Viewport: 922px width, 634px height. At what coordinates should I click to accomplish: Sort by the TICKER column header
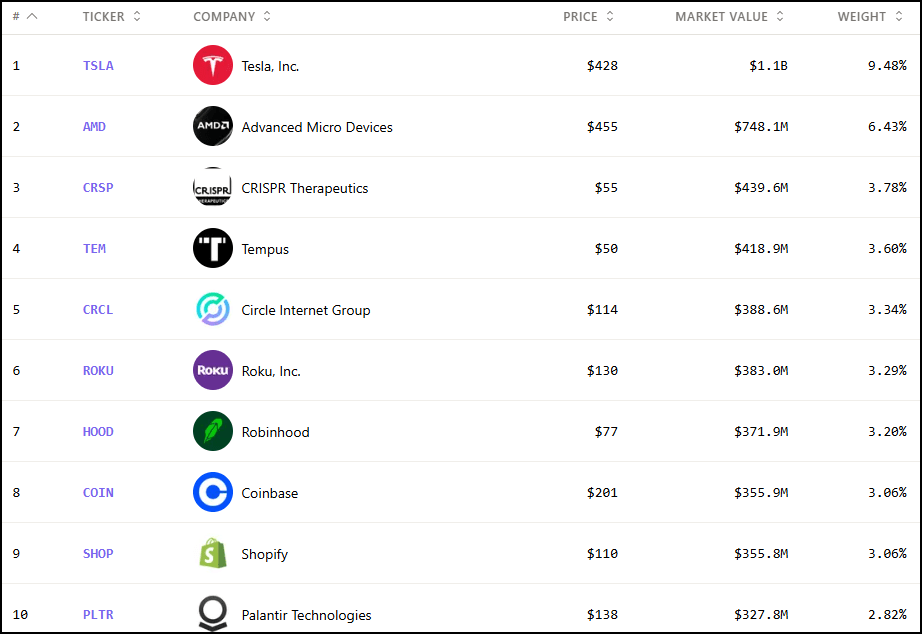(x=112, y=16)
